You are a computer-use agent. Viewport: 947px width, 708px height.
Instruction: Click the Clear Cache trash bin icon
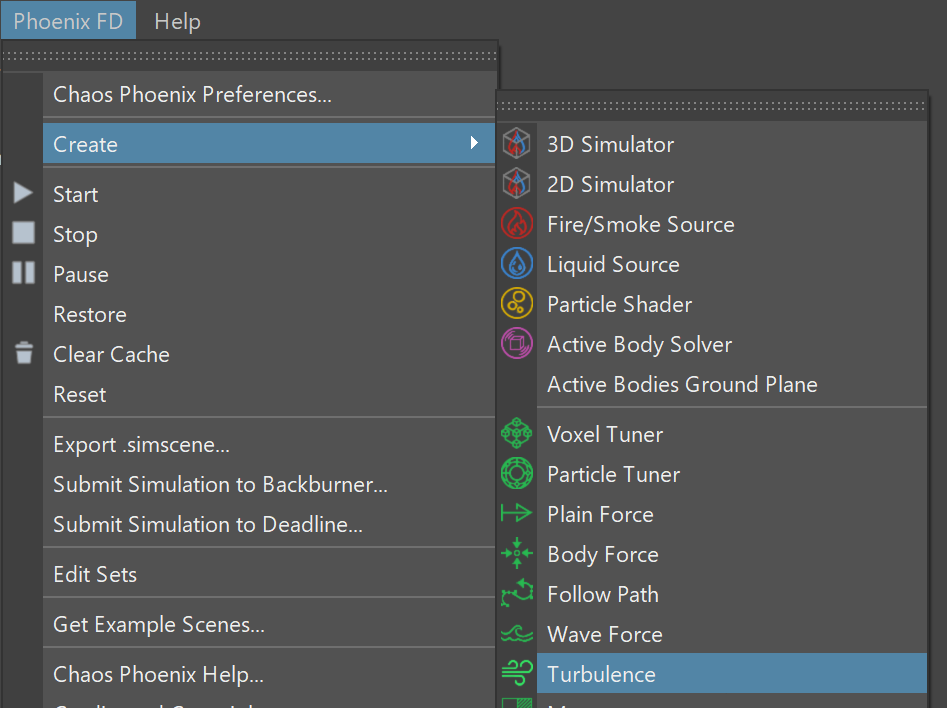pos(24,353)
